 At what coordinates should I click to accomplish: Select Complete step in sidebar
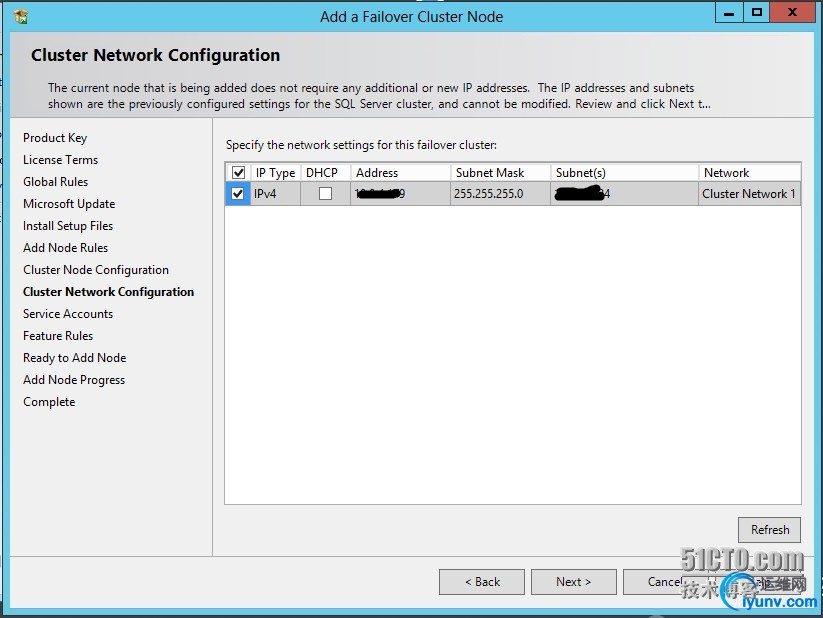[49, 402]
